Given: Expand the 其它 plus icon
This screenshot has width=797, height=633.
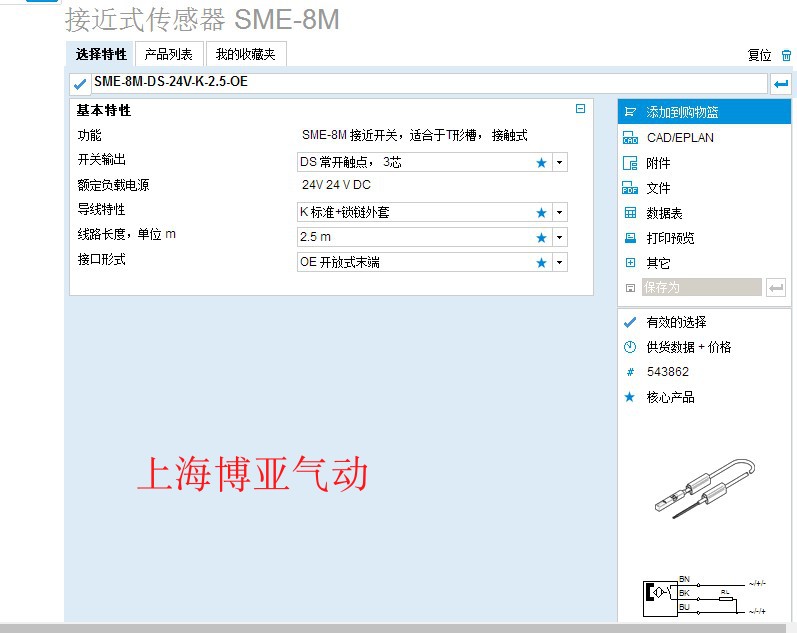Looking at the screenshot, I should [x=630, y=263].
